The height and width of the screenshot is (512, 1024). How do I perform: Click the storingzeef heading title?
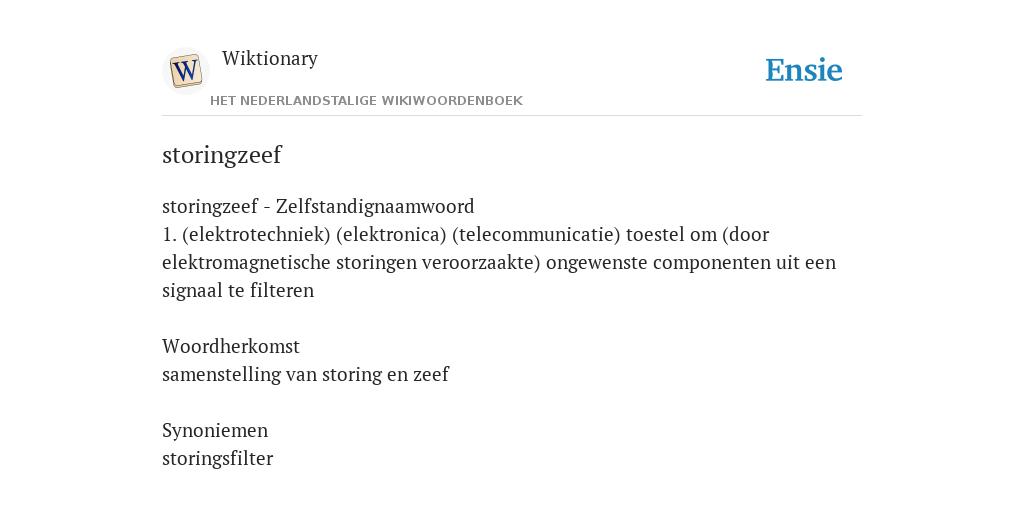coord(221,155)
